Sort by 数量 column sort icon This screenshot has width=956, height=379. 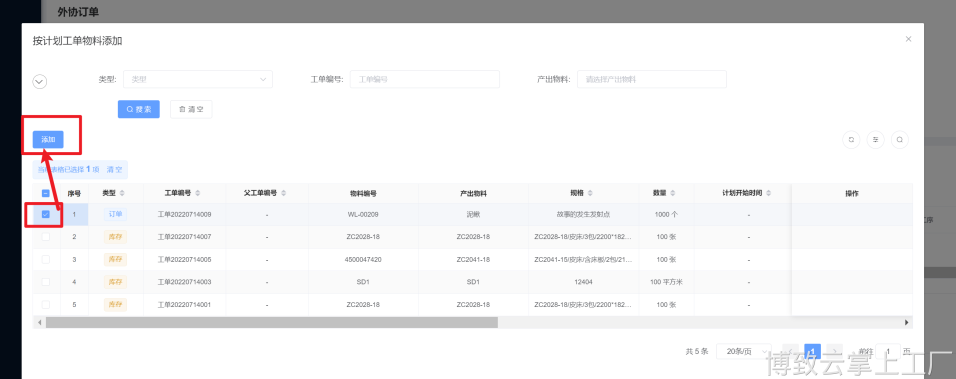pos(672,193)
